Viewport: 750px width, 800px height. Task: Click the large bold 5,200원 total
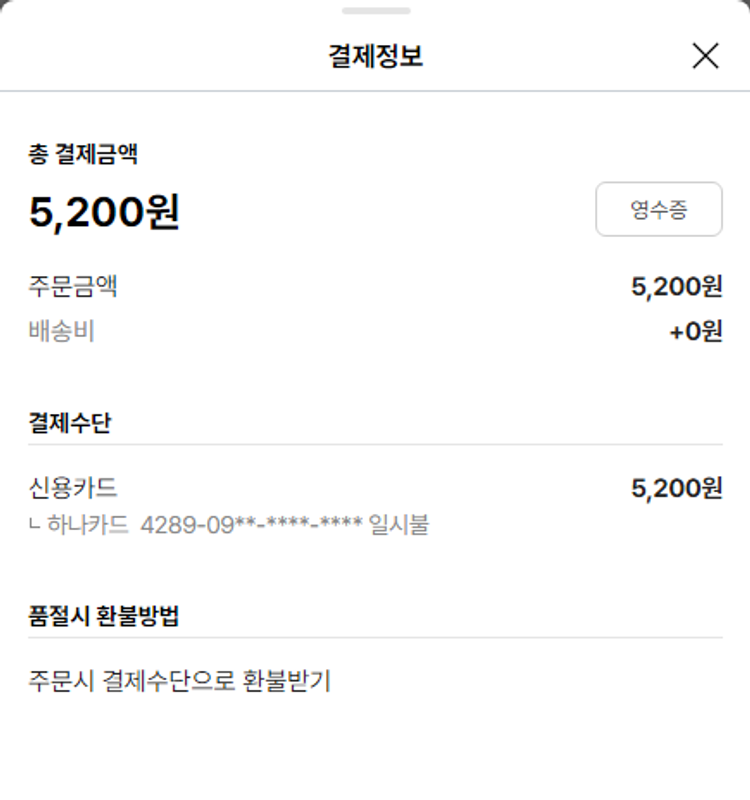pyautogui.click(x=104, y=211)
